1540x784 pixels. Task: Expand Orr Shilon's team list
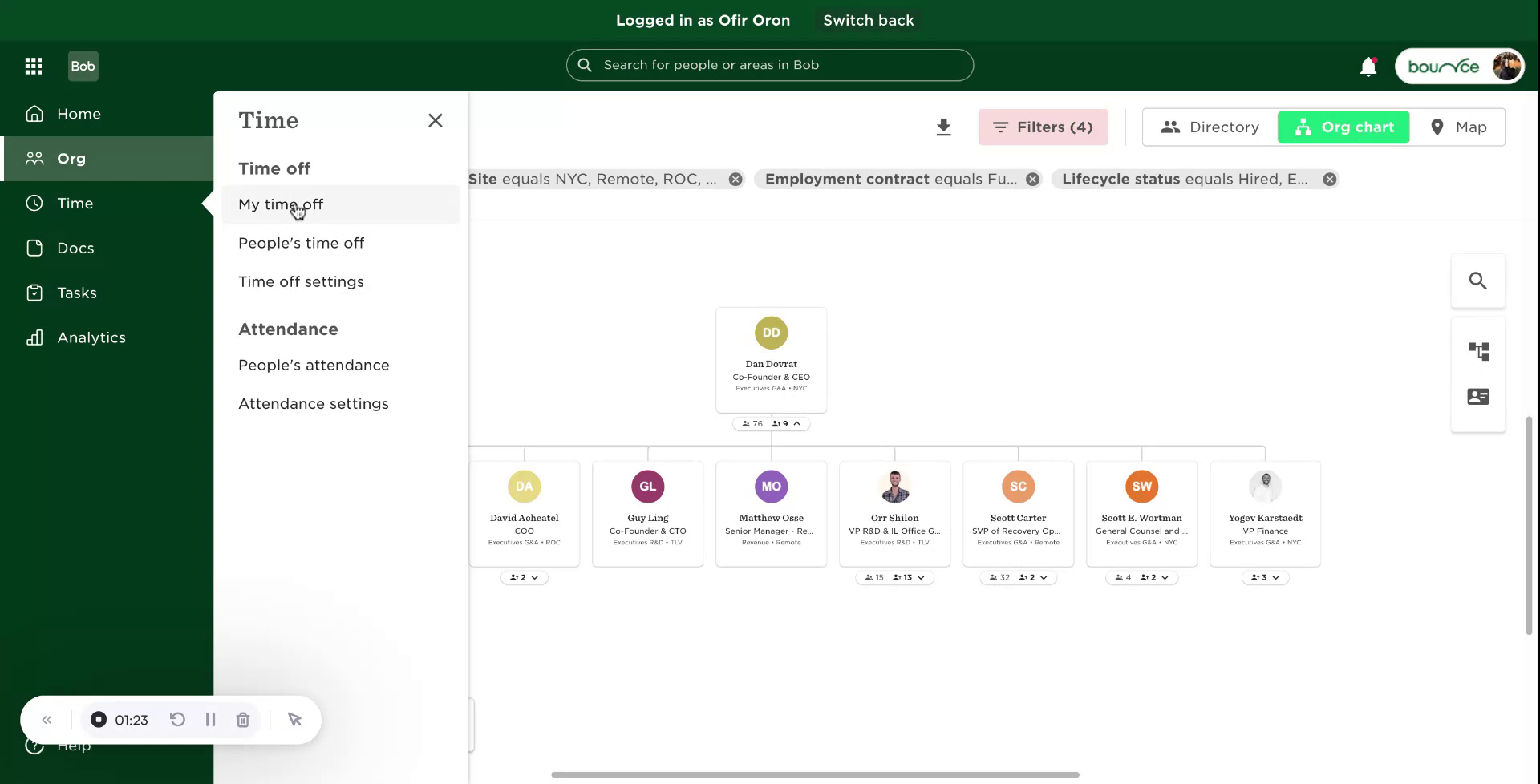click(921, 577)
